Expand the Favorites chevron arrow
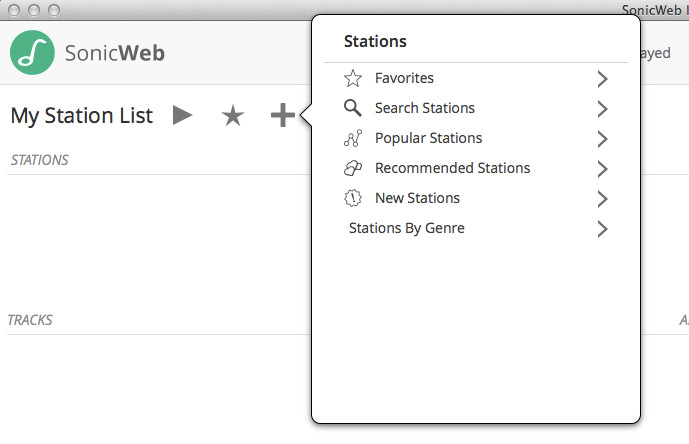 pyautogui.click(x=602, y=78)
